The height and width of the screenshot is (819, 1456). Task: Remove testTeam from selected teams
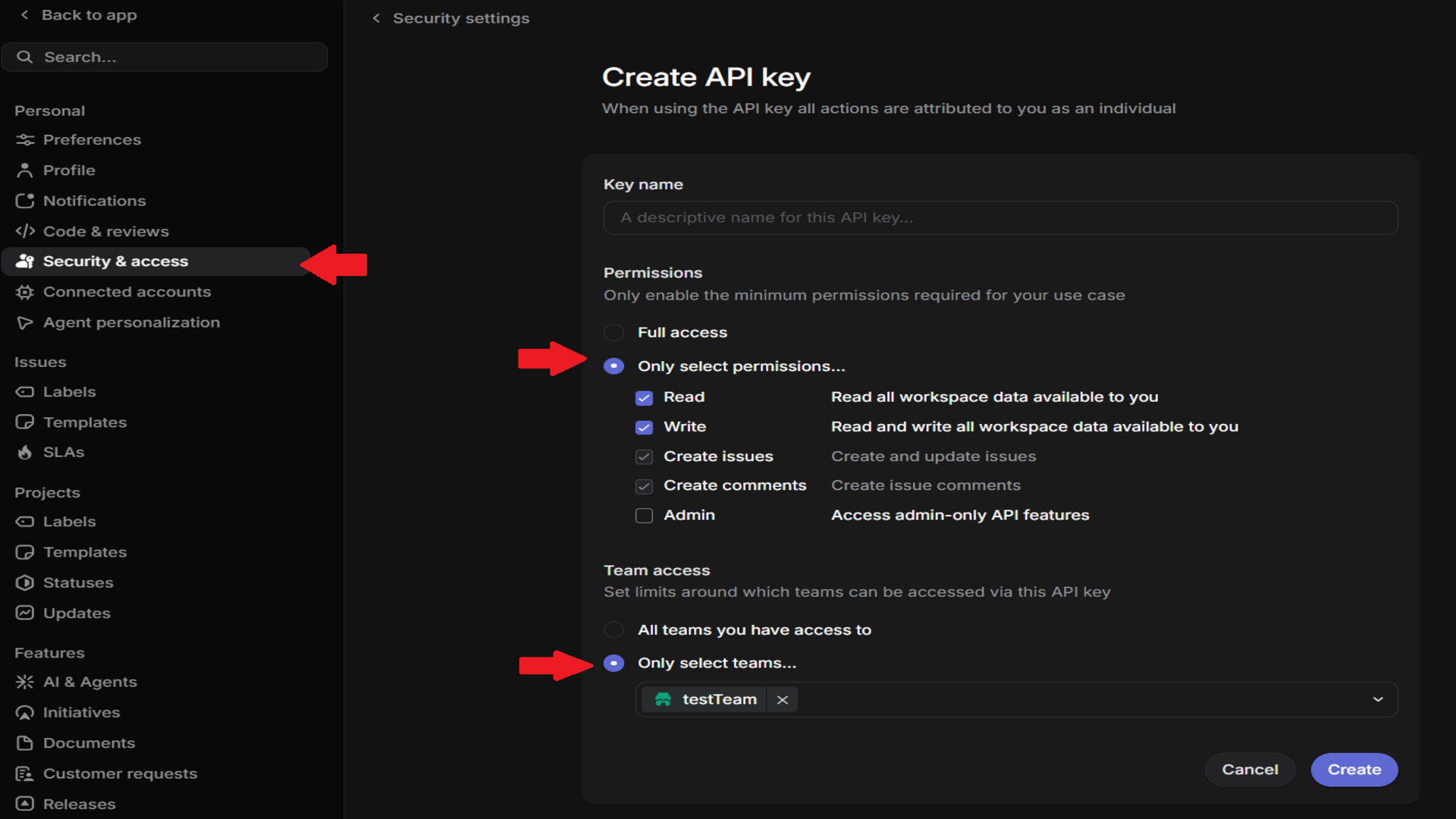[783, 700]
